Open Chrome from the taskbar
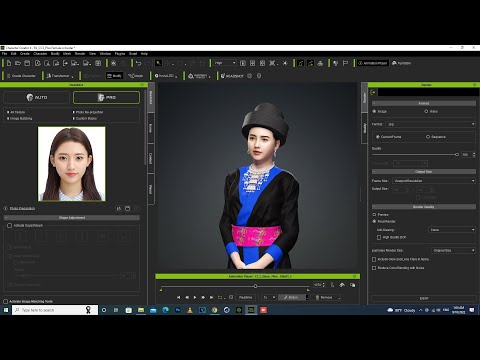The image size is (480, 360). coord(214,310)
